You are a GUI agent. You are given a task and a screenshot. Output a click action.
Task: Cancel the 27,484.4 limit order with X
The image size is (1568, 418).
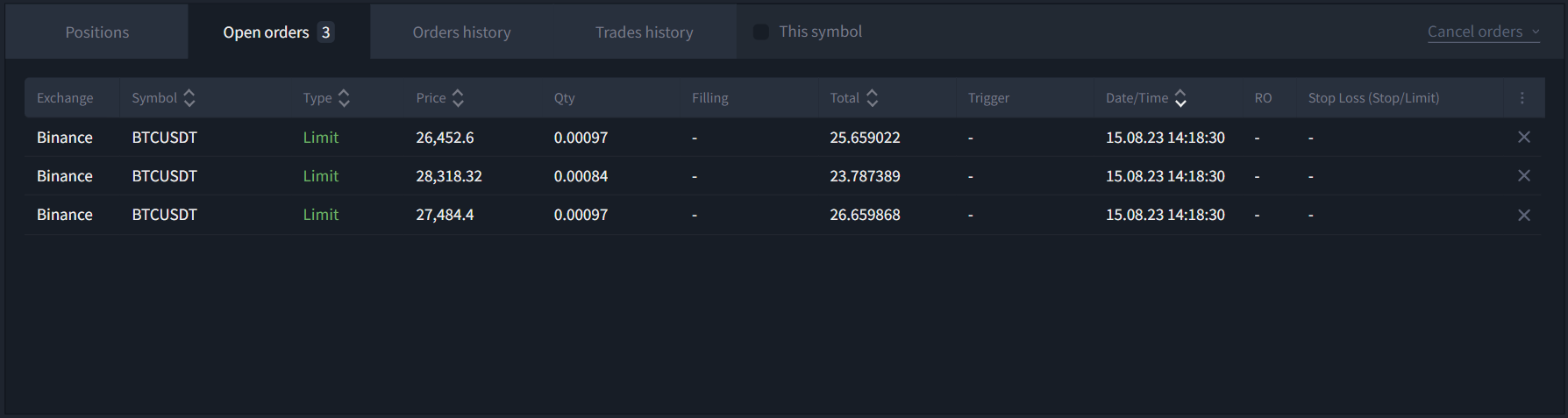coord(1524,215)
